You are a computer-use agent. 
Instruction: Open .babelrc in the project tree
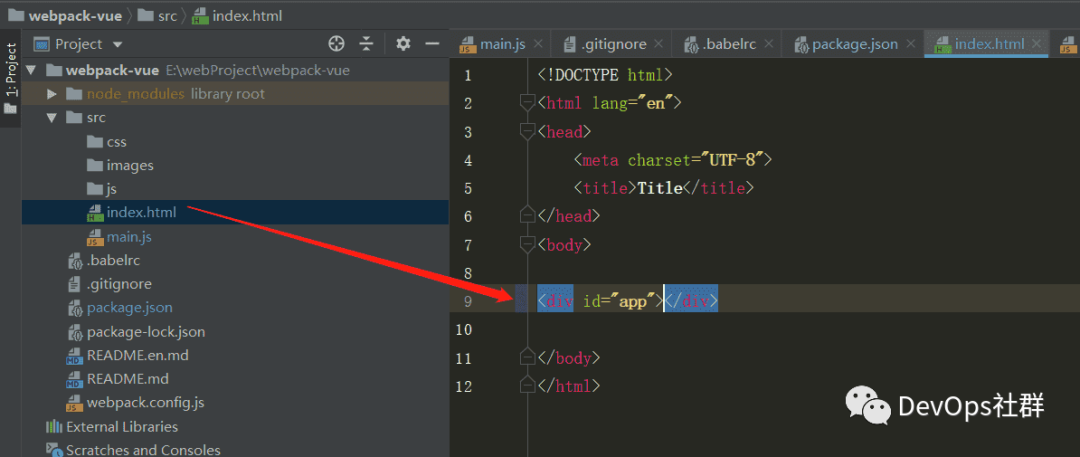point(104,261)
